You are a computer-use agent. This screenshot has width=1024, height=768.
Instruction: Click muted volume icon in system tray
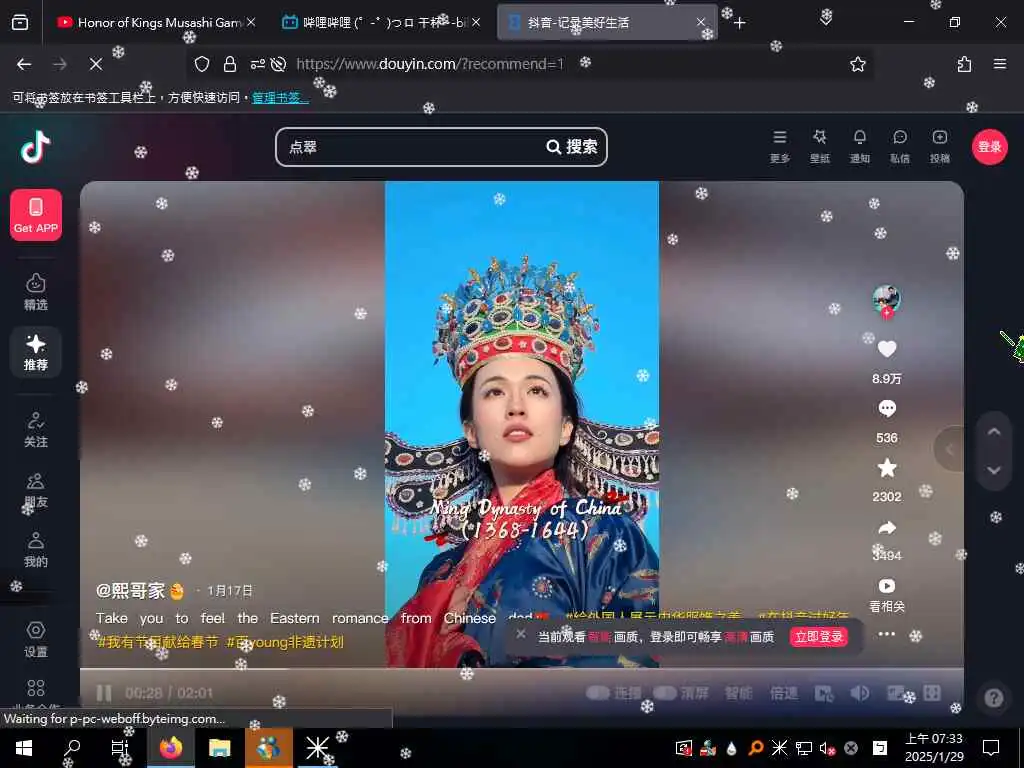(827, 748)
